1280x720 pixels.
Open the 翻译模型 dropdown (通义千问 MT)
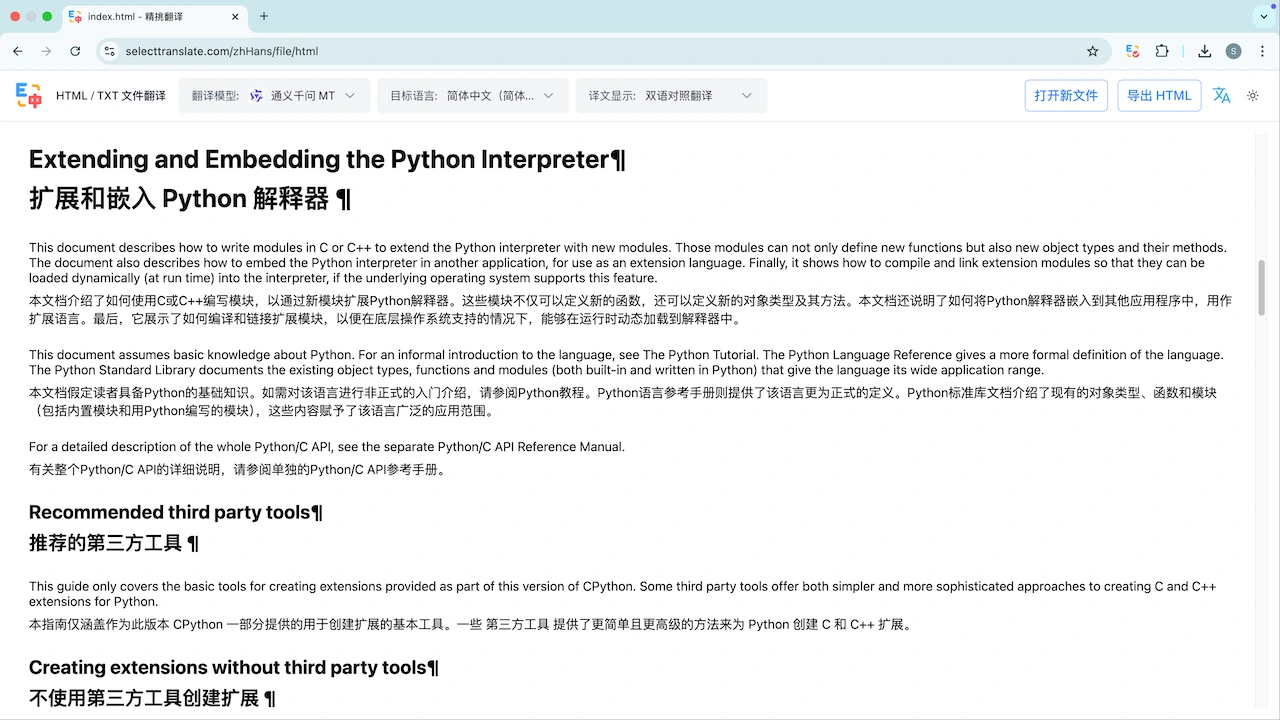pos(274,95)
